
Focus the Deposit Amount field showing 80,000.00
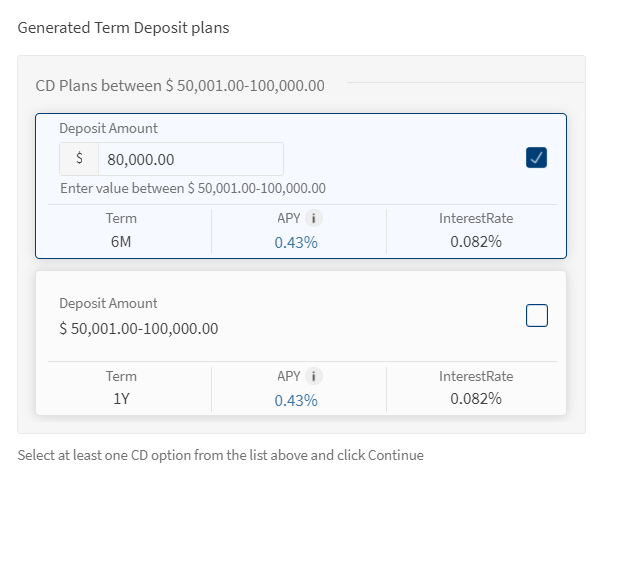coord(190,160)
